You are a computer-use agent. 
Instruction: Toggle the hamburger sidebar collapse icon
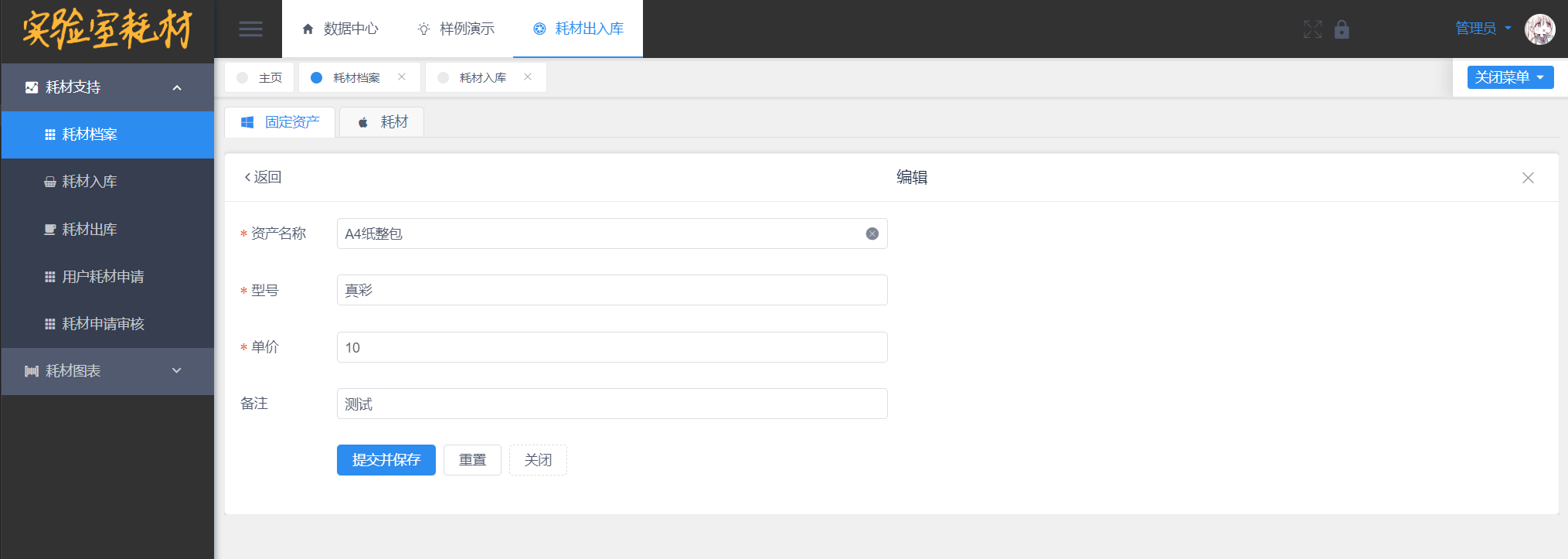point(250,29)
